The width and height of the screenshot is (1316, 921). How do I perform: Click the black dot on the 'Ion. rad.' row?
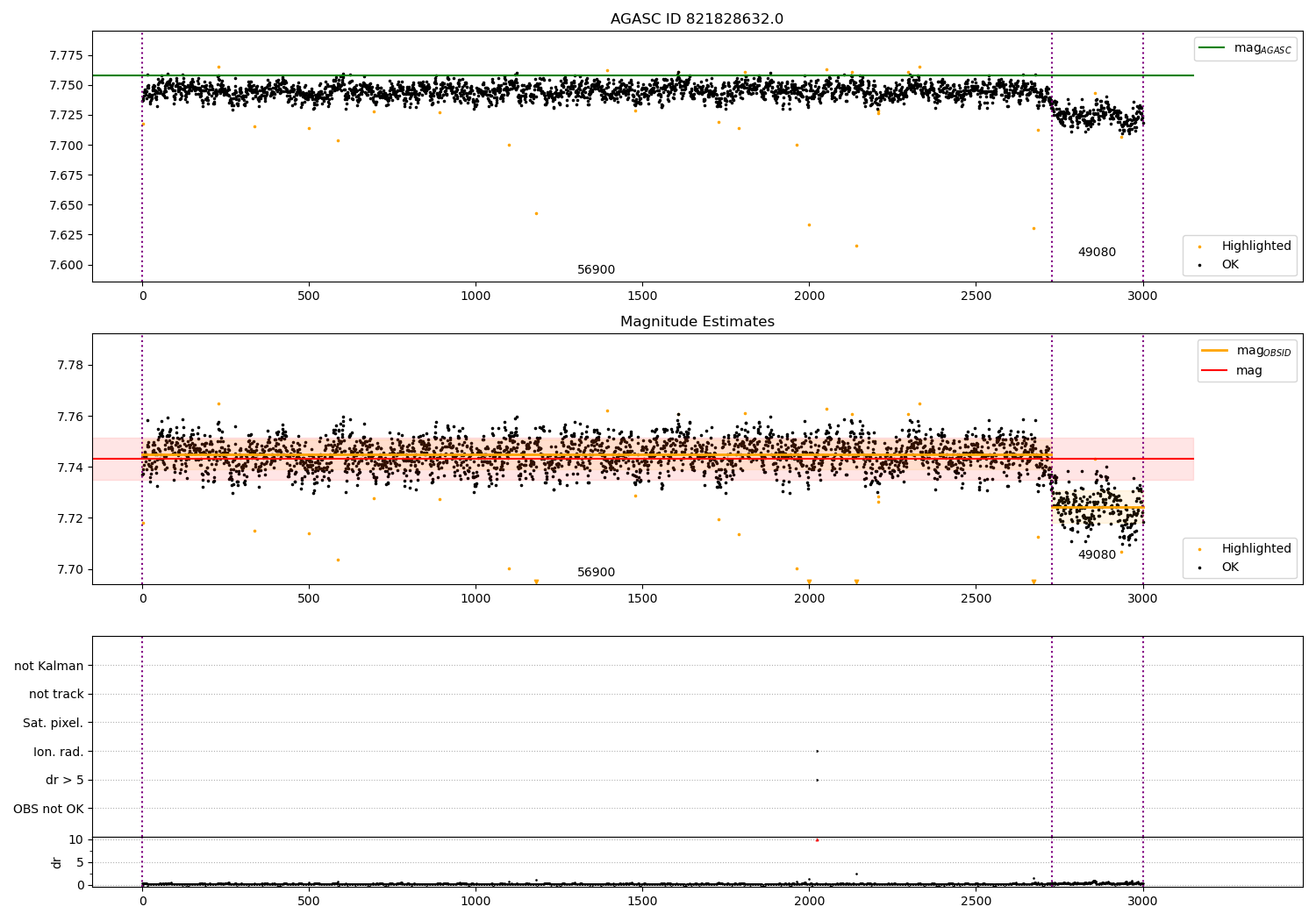click(817, 751)
